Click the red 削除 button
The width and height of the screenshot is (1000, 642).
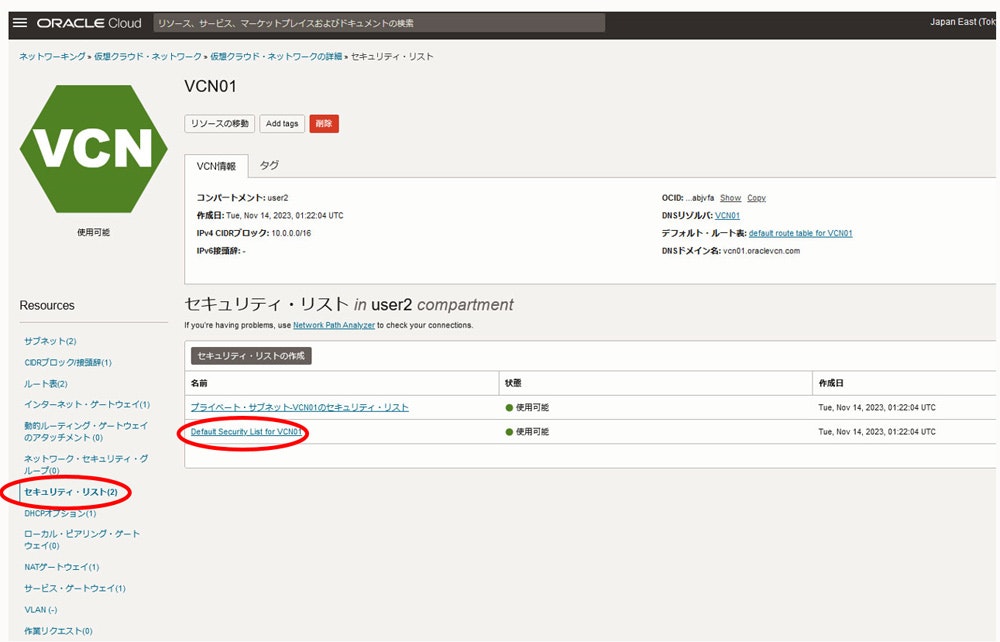324,124
